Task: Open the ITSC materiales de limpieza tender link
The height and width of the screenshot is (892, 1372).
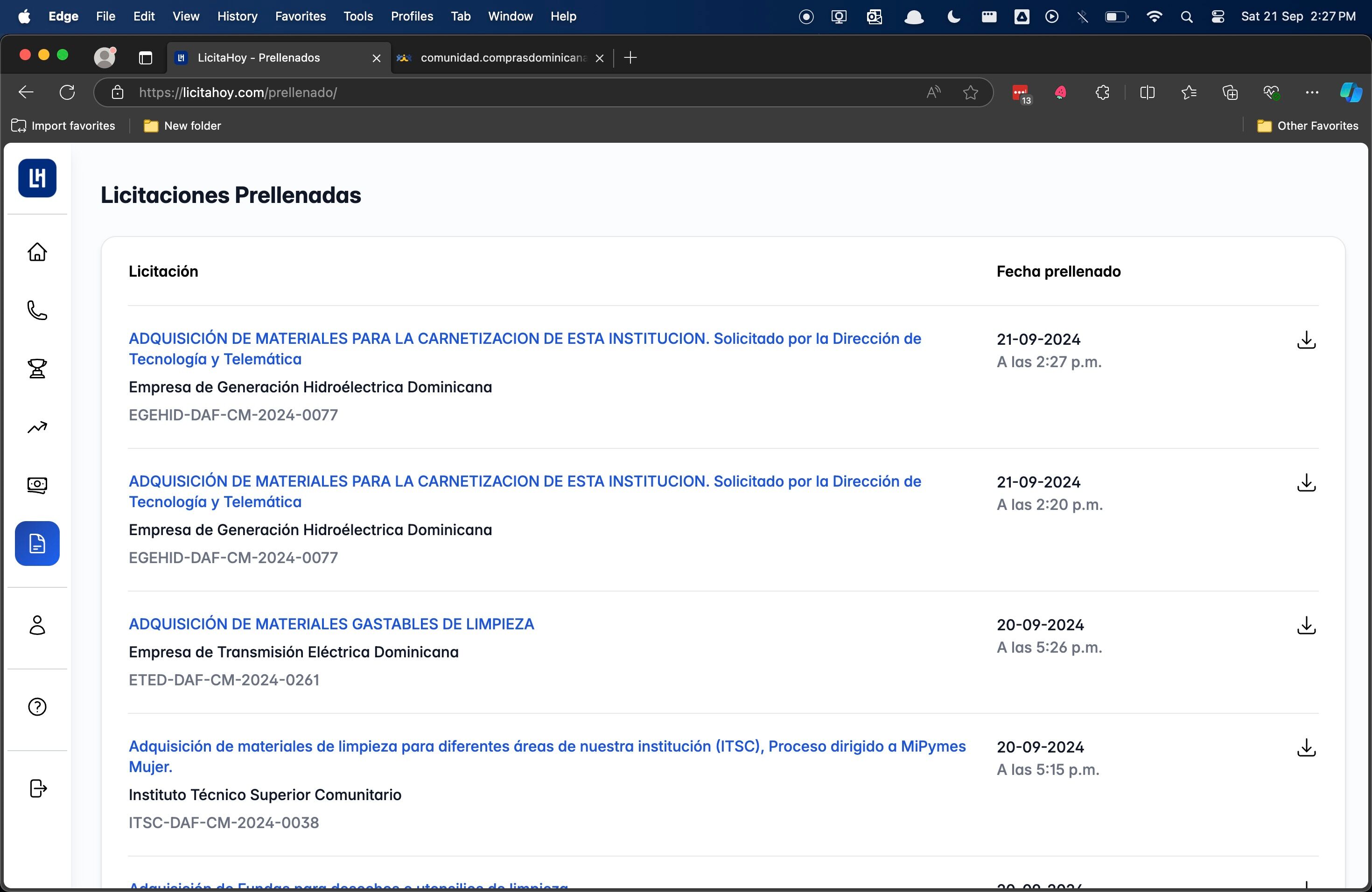Action: click(x=547, y=757)
